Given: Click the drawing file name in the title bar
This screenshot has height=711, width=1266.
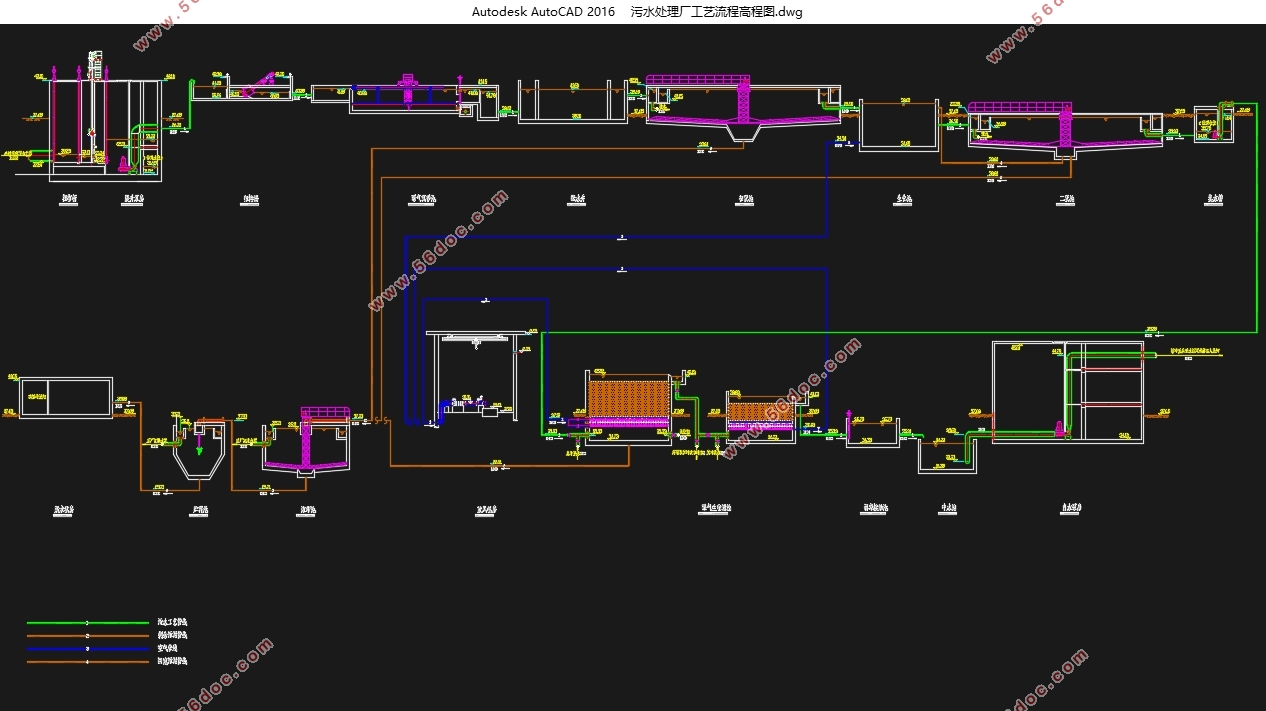Looking at the screenshot, I should (716, 12).
